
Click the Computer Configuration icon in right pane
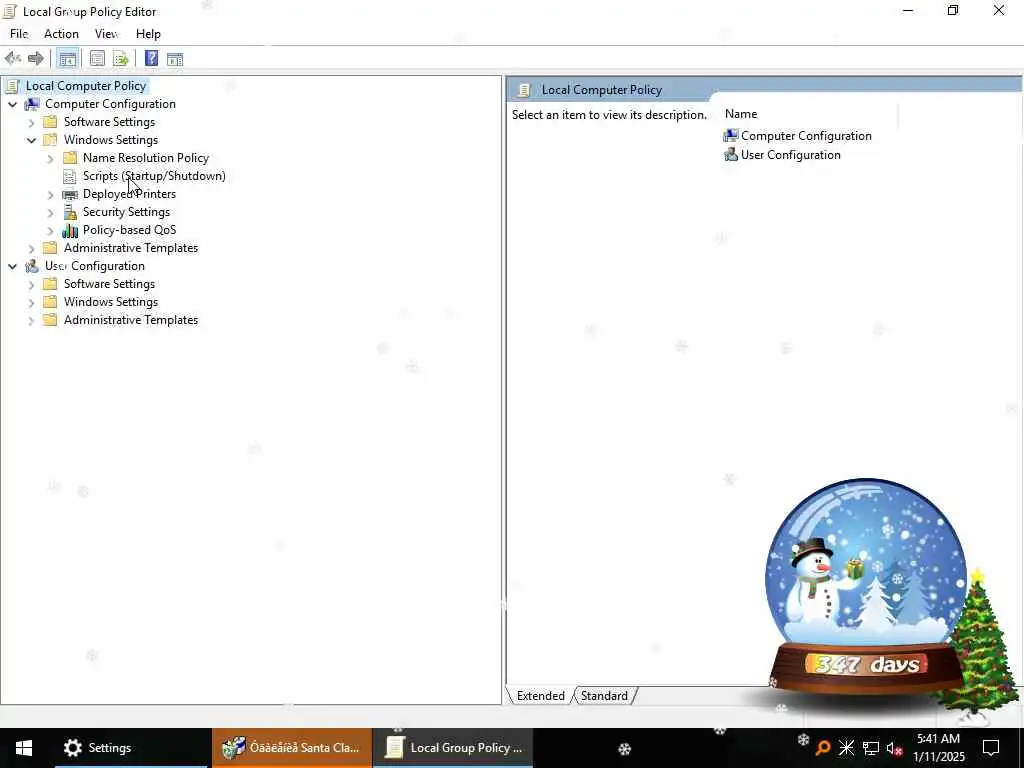[x=731, y=135]
